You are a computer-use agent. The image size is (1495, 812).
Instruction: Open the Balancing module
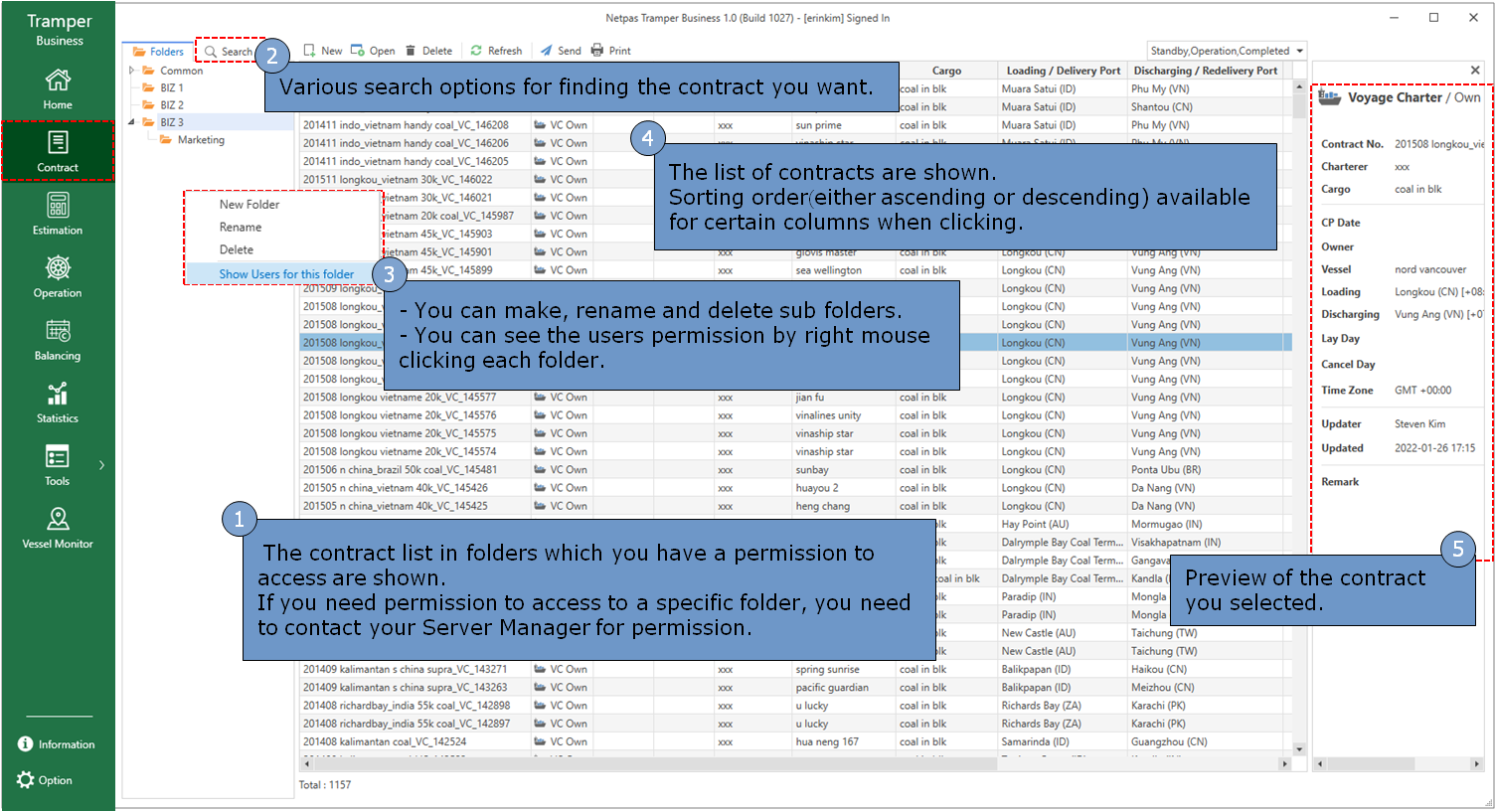coord(58,340)
